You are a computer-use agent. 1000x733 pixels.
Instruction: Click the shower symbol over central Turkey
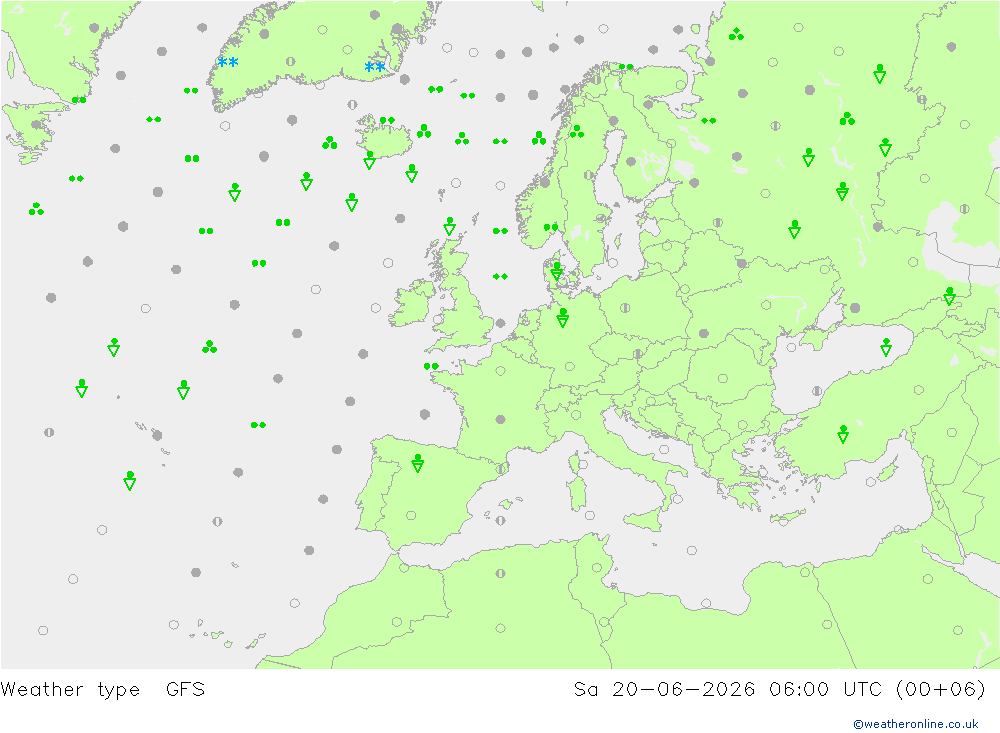[x=843, y=434]
